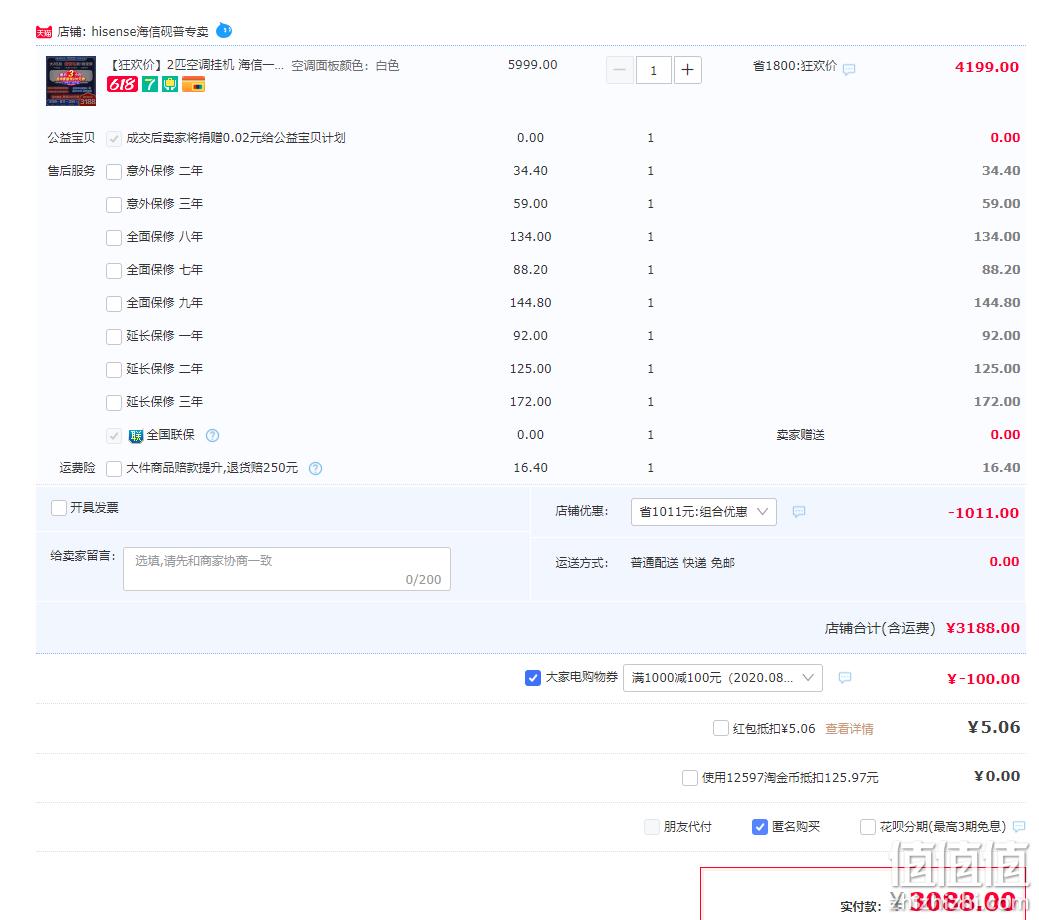Click the Tmall logo icon beside store name

pos(44,32)
